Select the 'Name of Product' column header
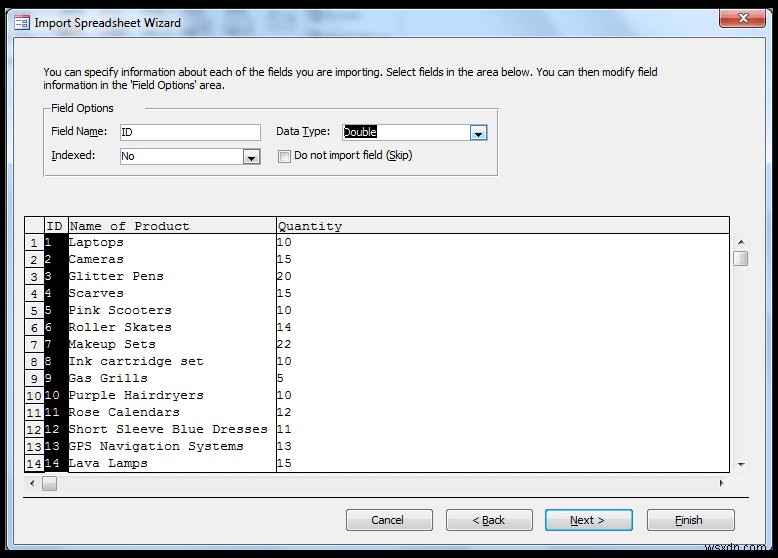This screenshot has width=778, height=558. pos(172,226)
